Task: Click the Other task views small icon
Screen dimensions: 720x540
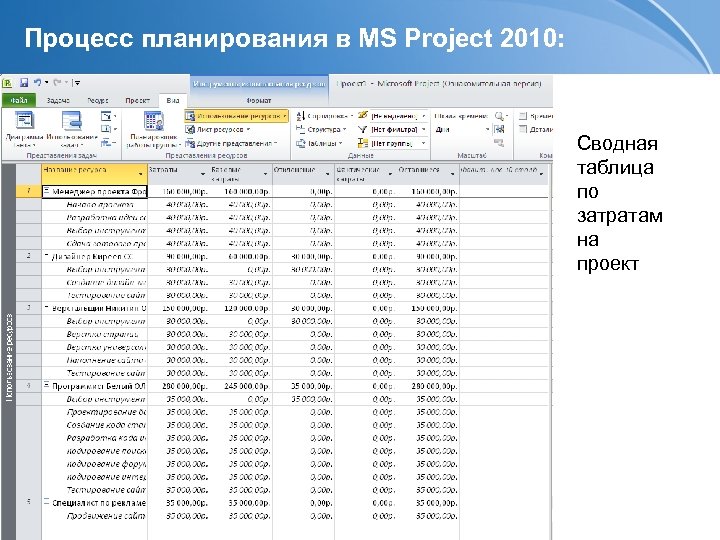Action: (108, 143)
